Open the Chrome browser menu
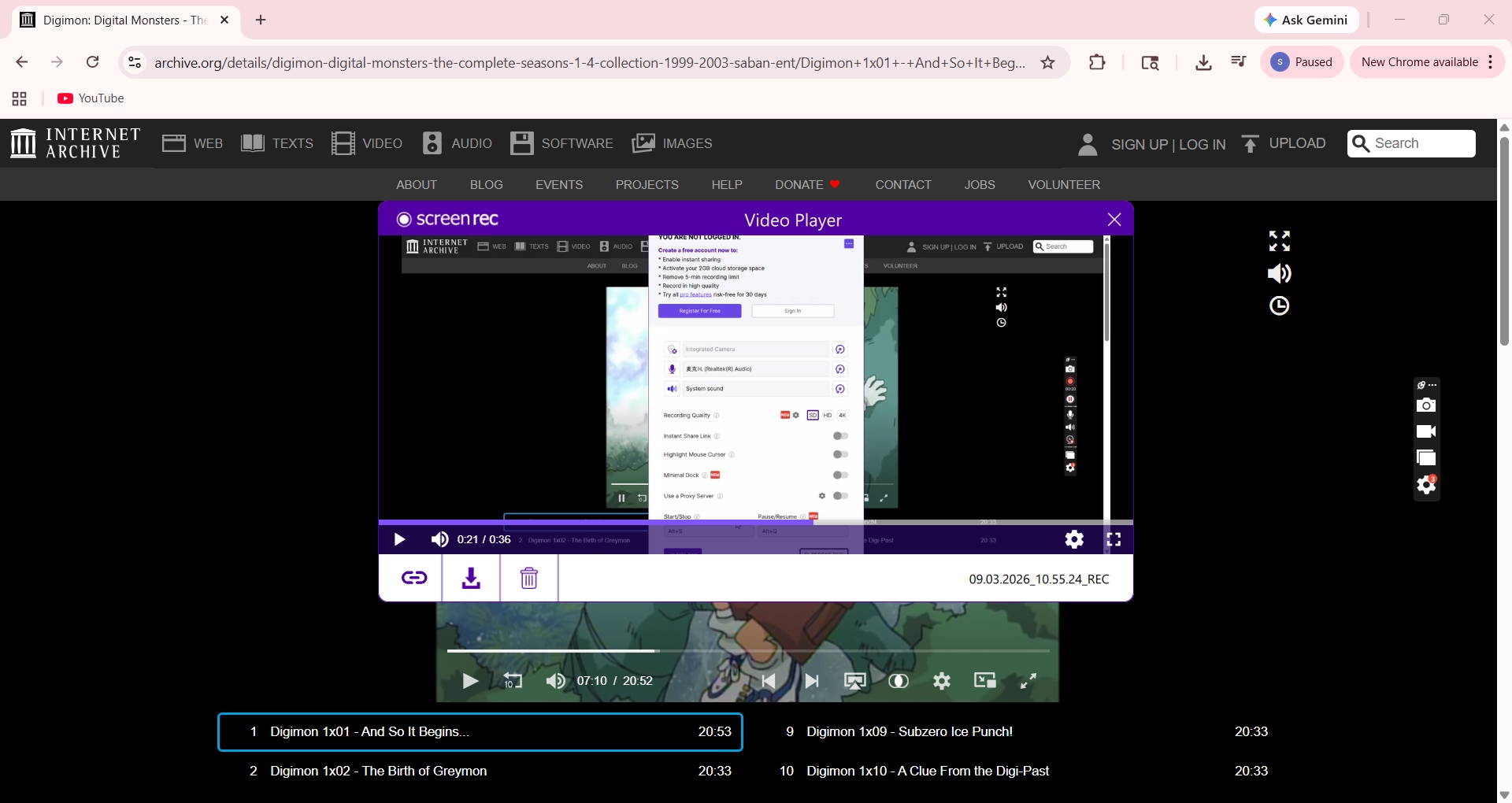 click(1491, 62)
